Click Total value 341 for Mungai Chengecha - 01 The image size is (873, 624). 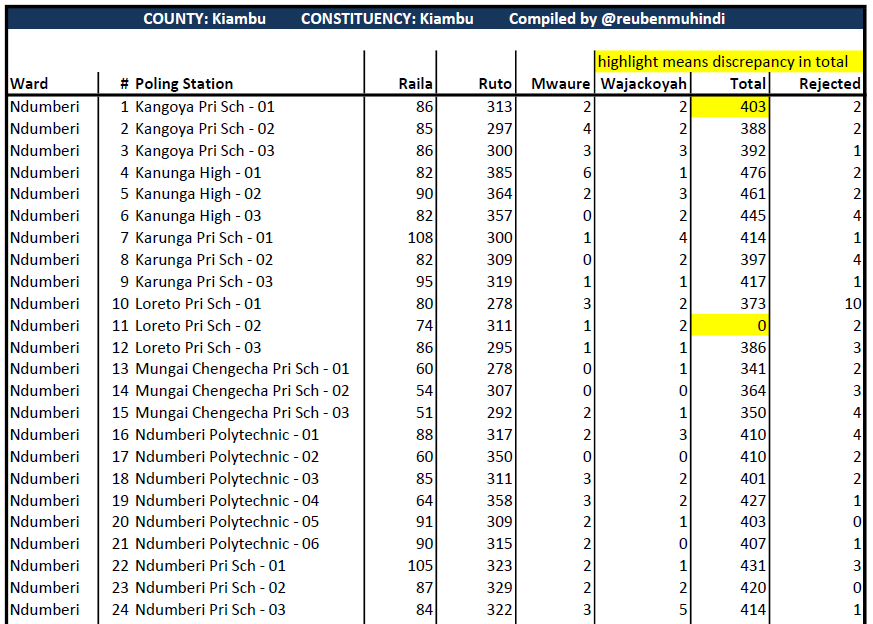tap(753, 368)
